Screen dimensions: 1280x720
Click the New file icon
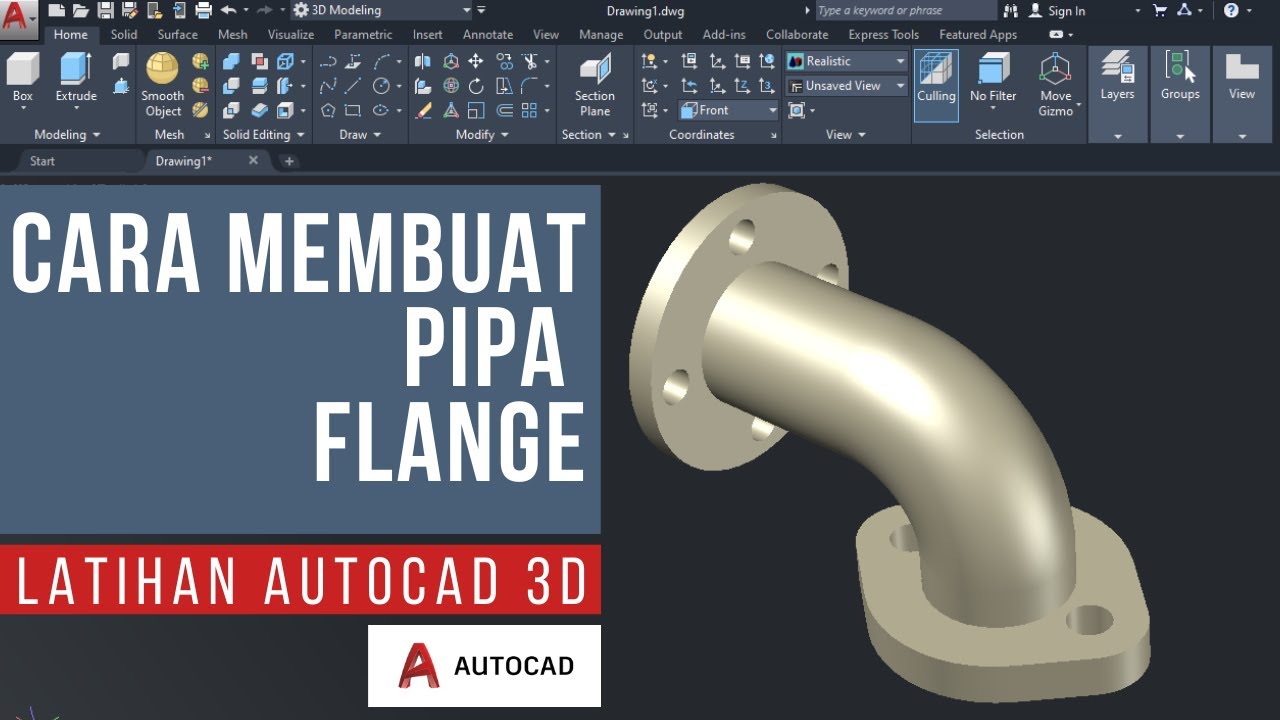click(57, 11)
